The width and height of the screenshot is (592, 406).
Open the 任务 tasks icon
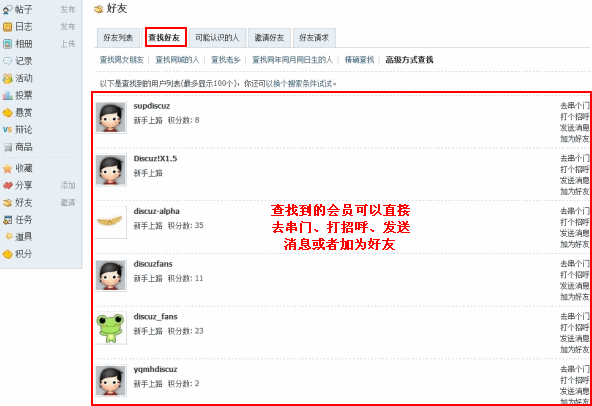[8, 220]
